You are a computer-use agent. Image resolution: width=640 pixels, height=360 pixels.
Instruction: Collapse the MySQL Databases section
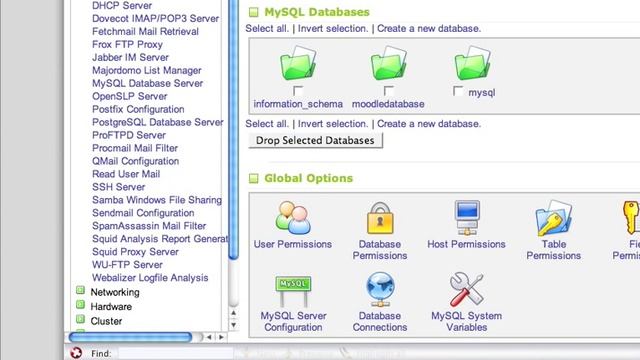[x=253, y=12]
